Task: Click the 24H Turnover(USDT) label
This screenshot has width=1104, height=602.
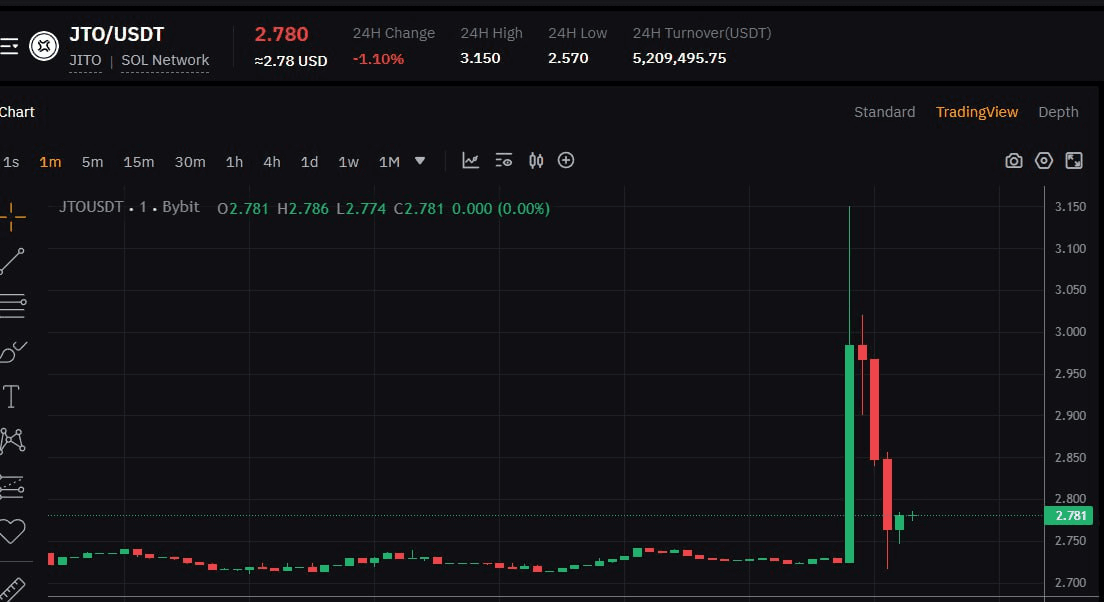Action: coord(702,33)
